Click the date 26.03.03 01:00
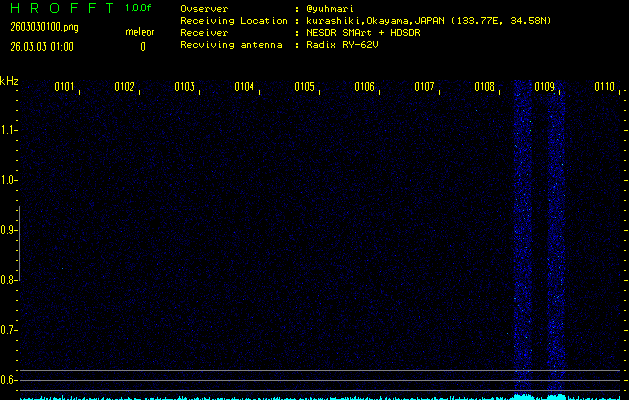 [x=42, y=47]
